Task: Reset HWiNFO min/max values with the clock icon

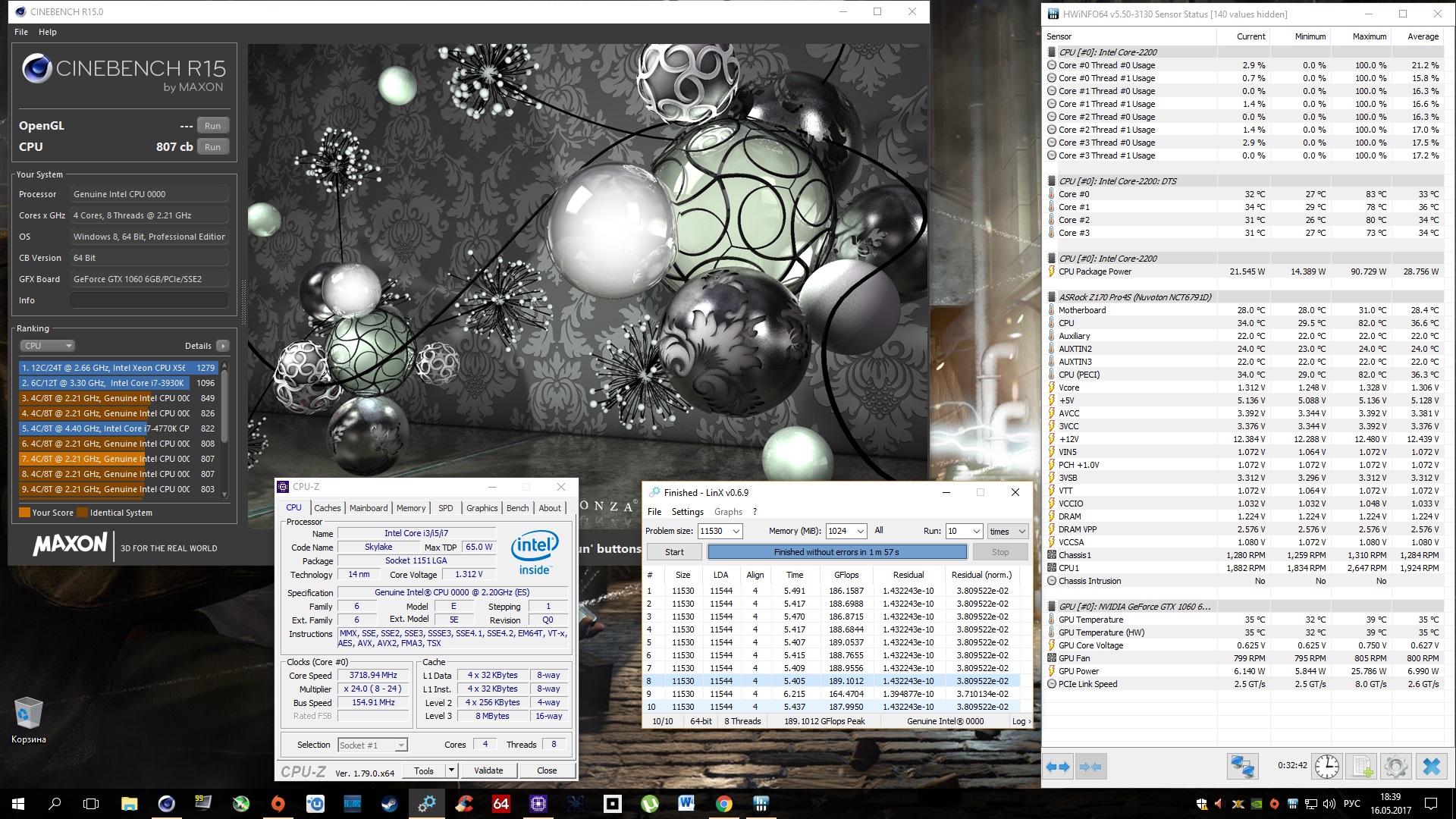Action: tap(1327, 767)
